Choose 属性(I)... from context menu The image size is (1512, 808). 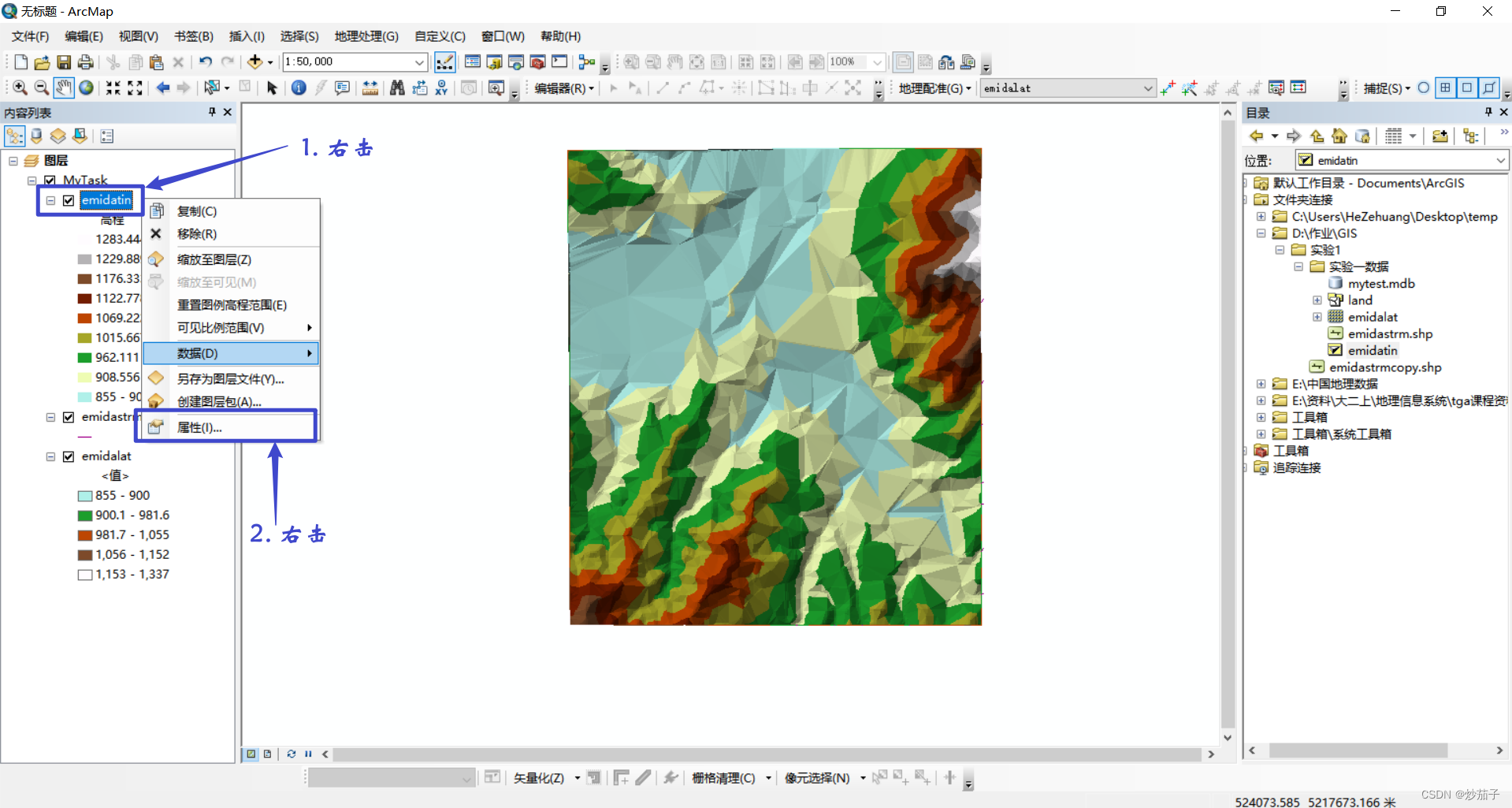click(x=232, y=427)
